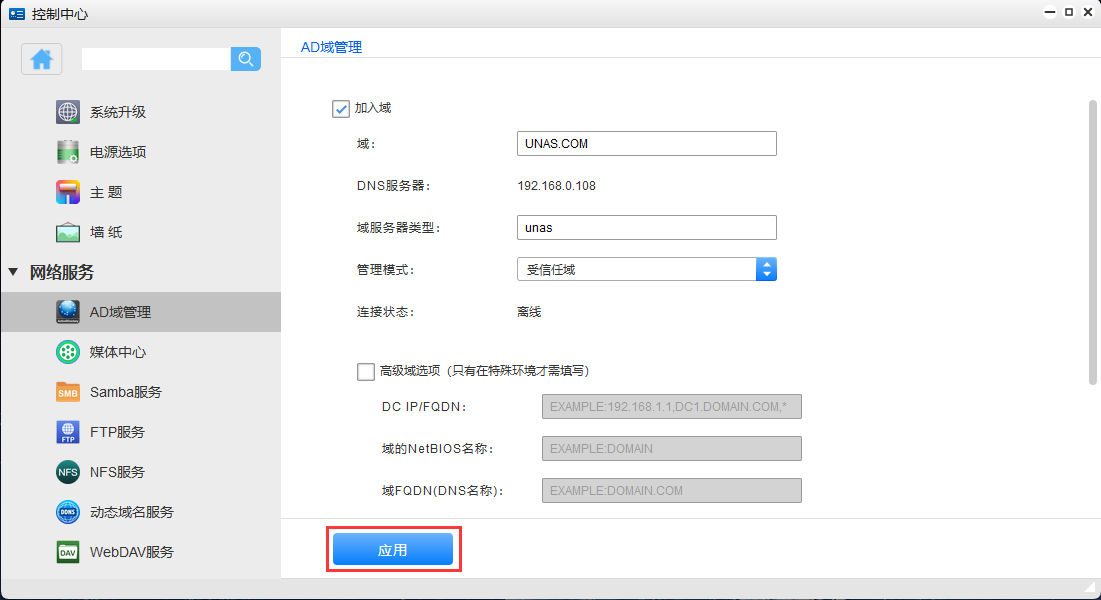Open WebDAV服务 in sidebar

point(131,552)
